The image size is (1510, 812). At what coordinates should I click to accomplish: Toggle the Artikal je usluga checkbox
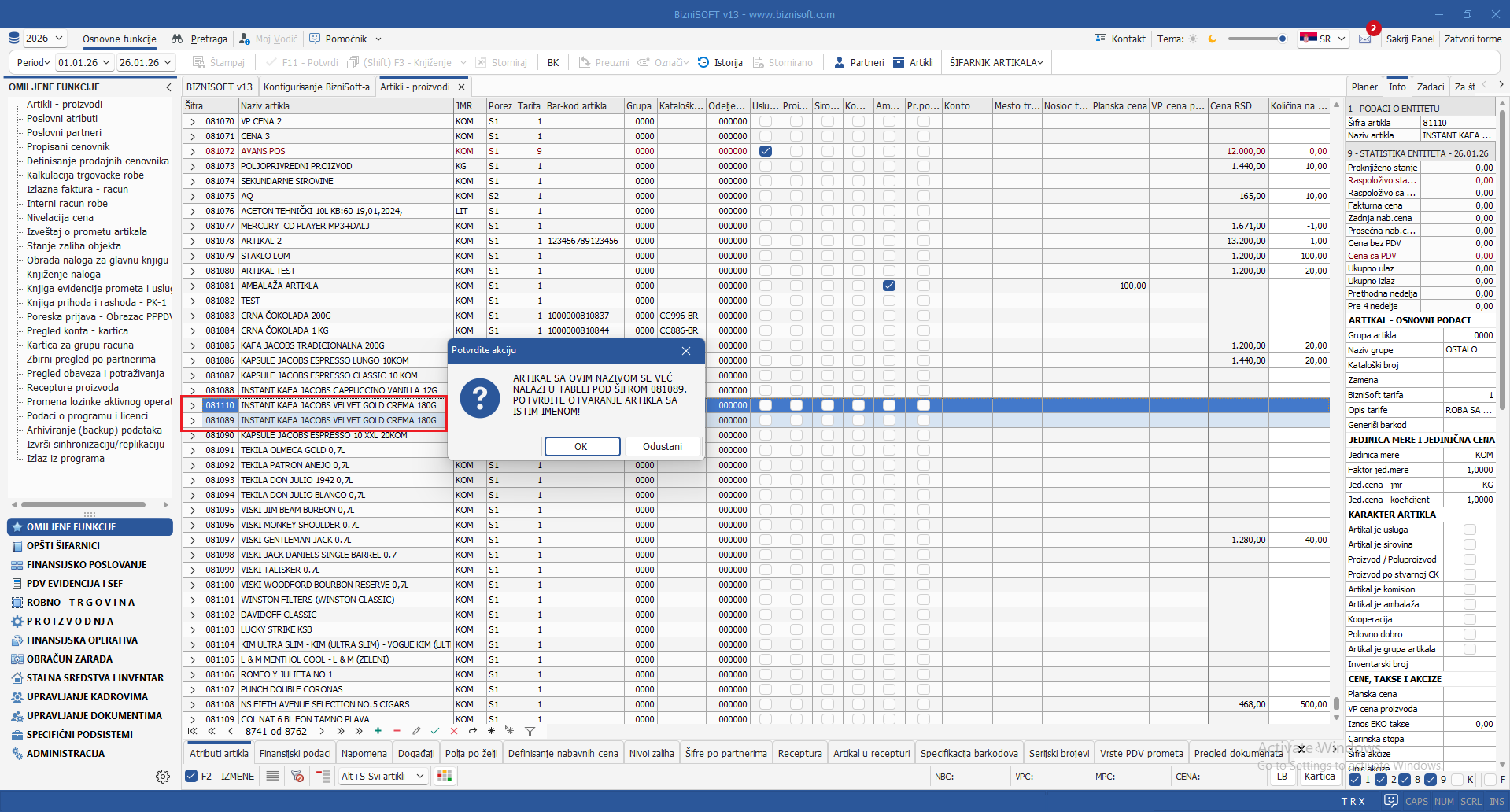[1469, 530]
